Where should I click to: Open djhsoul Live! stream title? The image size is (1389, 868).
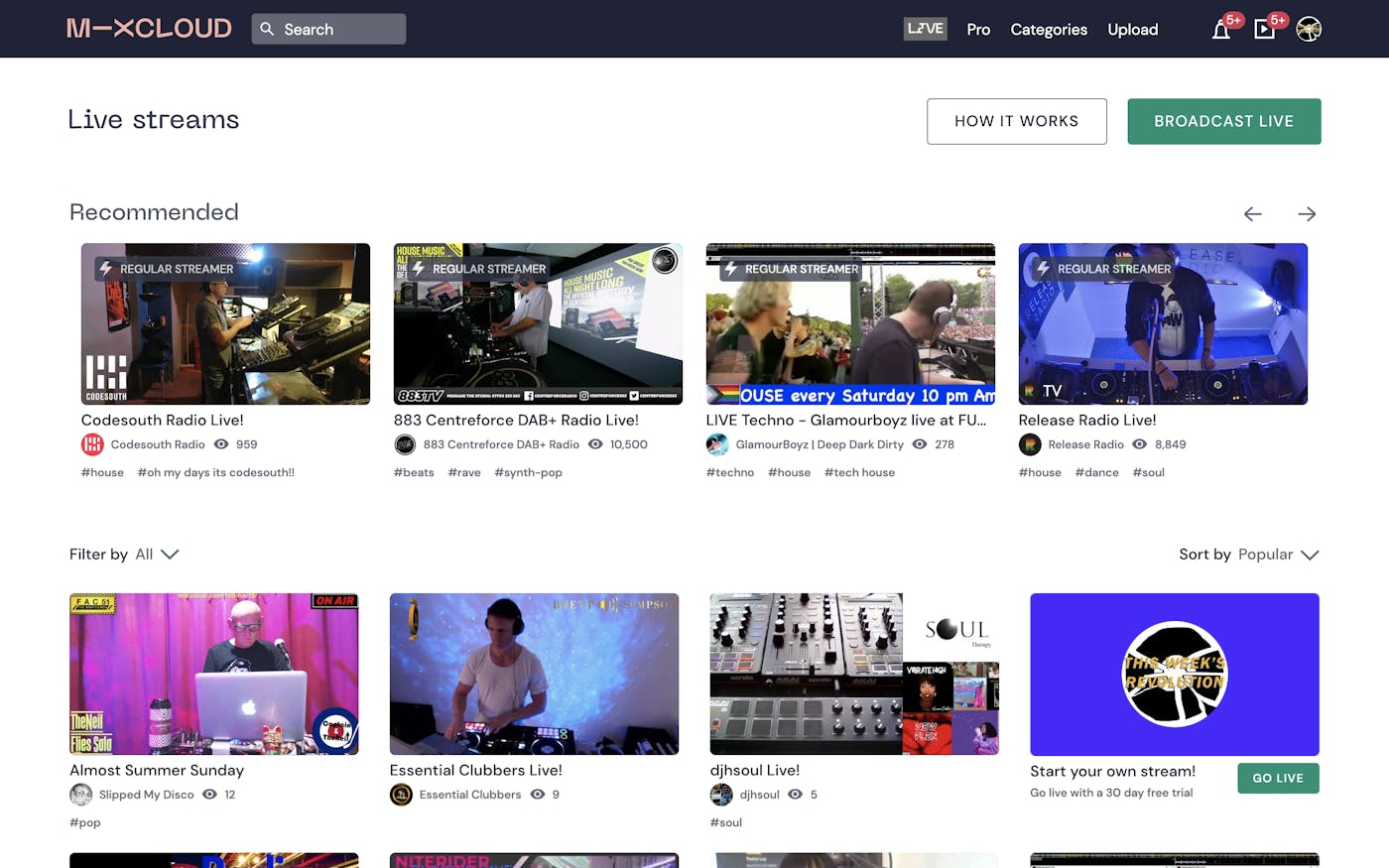(x=755, y=770)
